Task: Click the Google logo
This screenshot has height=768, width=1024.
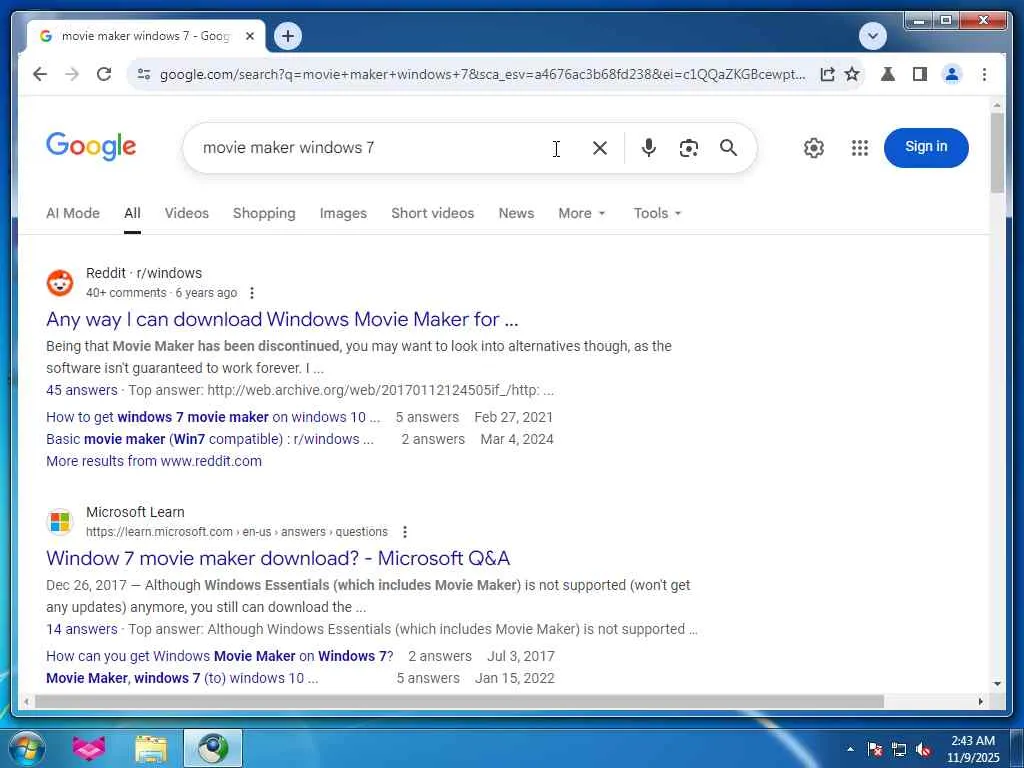Action: (91, 146)
